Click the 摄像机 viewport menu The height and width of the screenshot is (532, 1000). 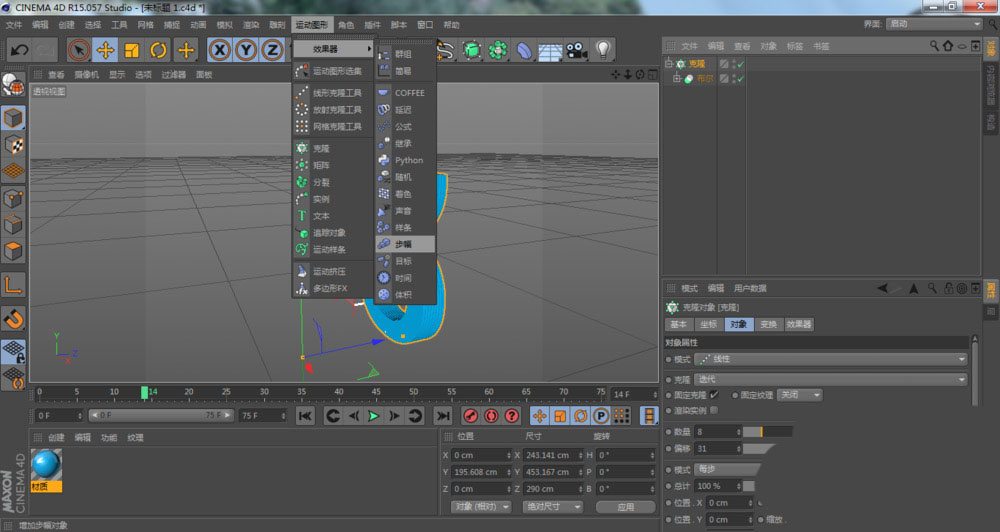point(86,75)
